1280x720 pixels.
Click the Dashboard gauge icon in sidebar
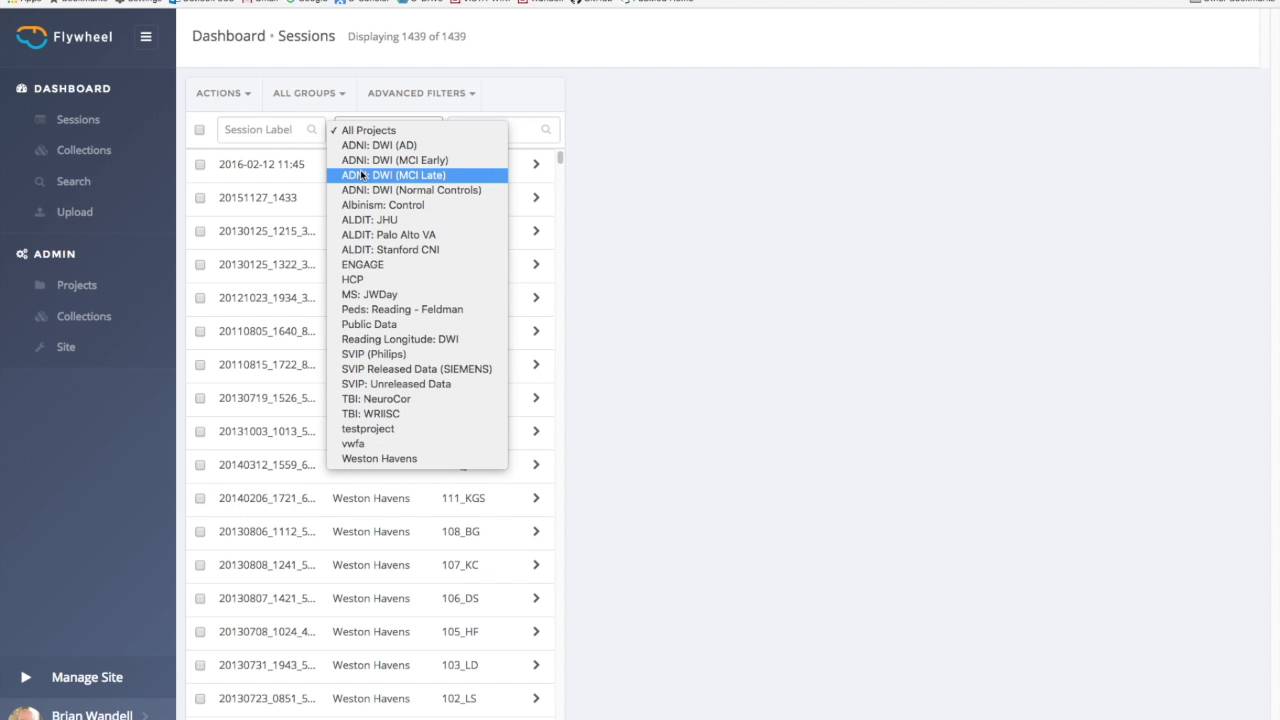point(22,89)
